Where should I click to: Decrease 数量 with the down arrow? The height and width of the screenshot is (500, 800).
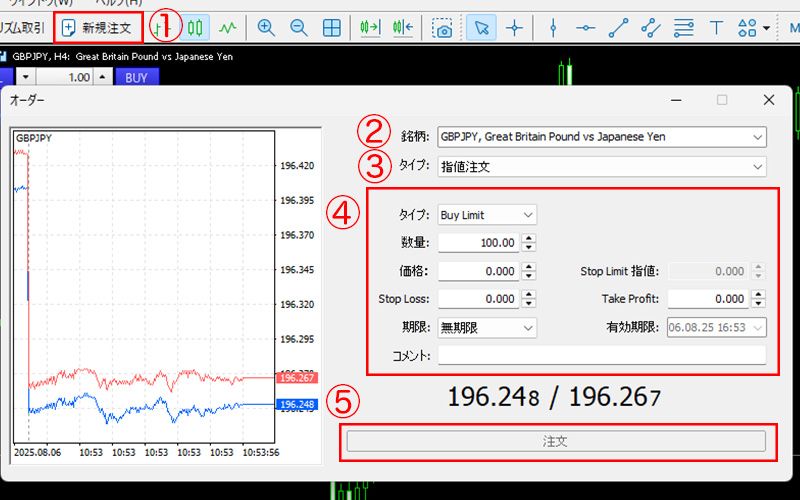point(529,247)
